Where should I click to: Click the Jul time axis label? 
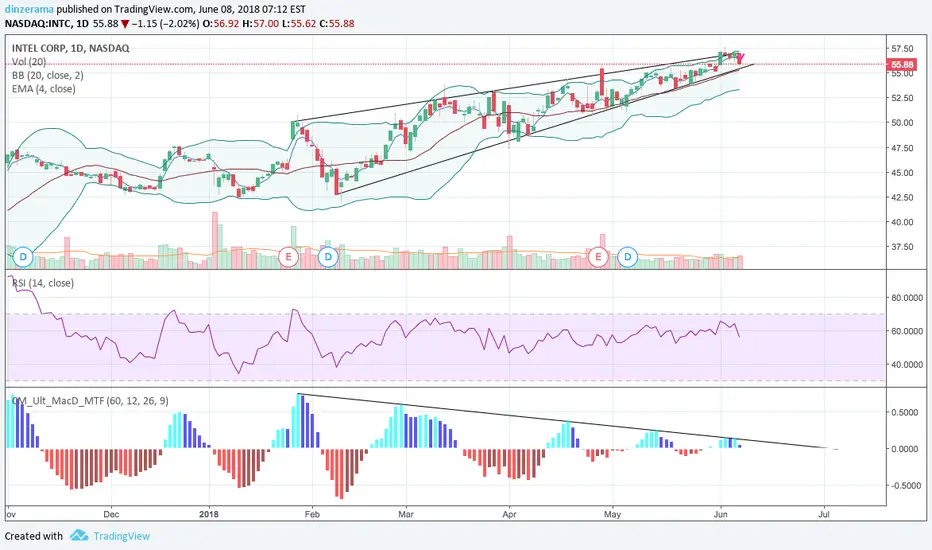click(x=823, y=514)
